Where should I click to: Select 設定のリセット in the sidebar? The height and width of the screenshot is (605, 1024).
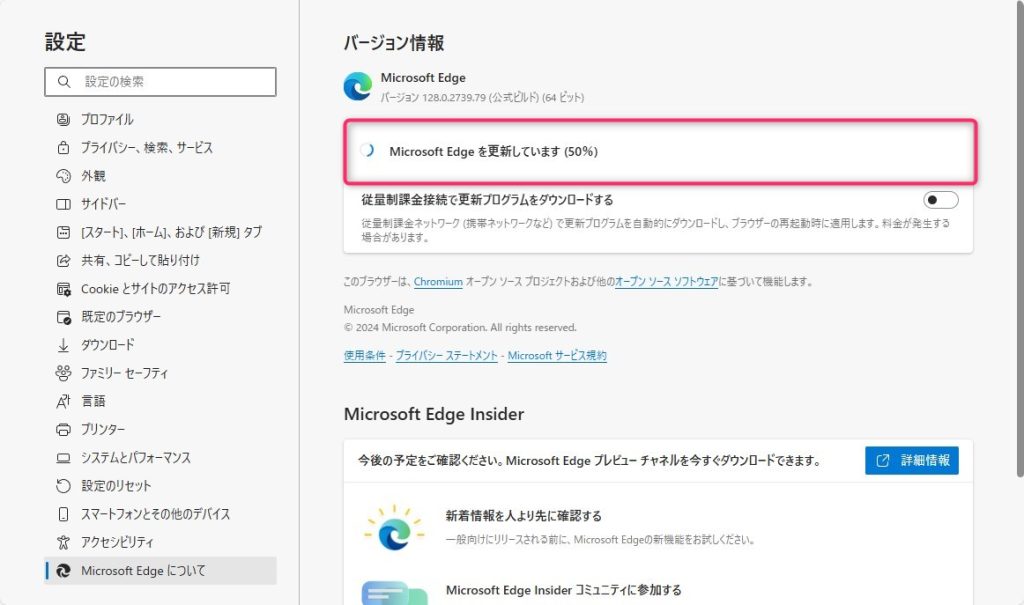(x=116, y=485)
